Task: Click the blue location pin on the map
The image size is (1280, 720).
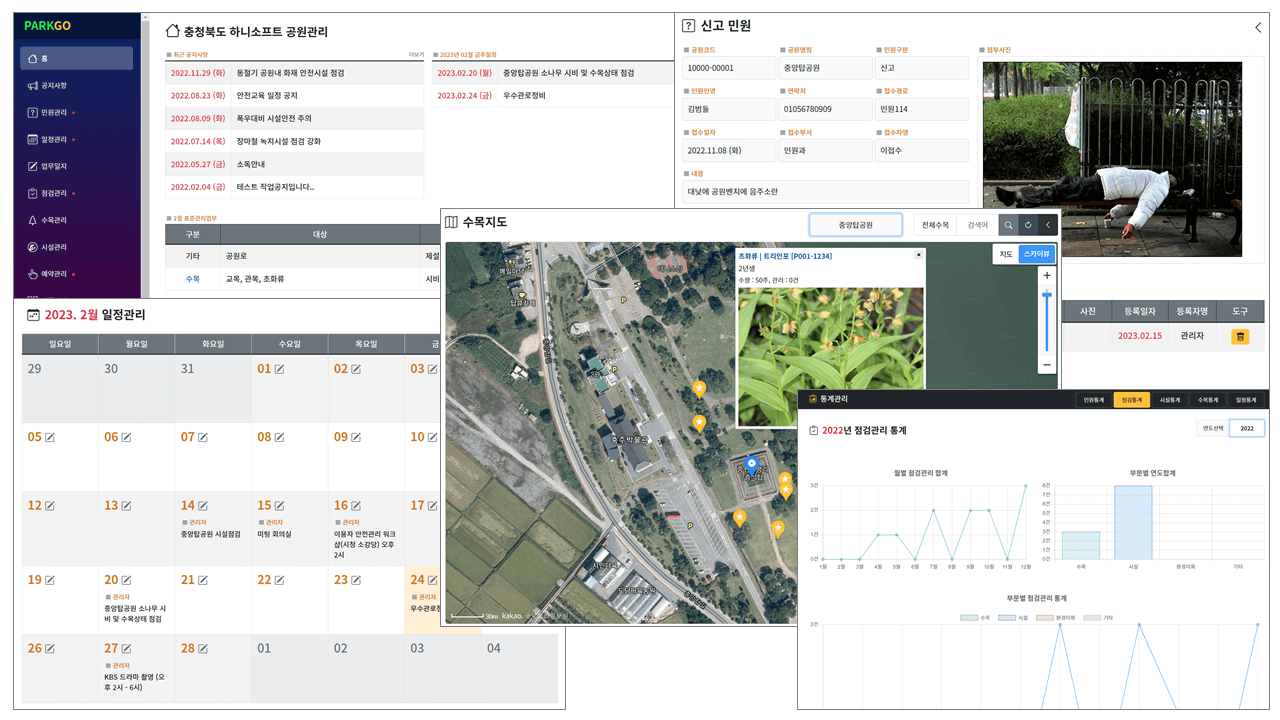Action: (752, 464)
